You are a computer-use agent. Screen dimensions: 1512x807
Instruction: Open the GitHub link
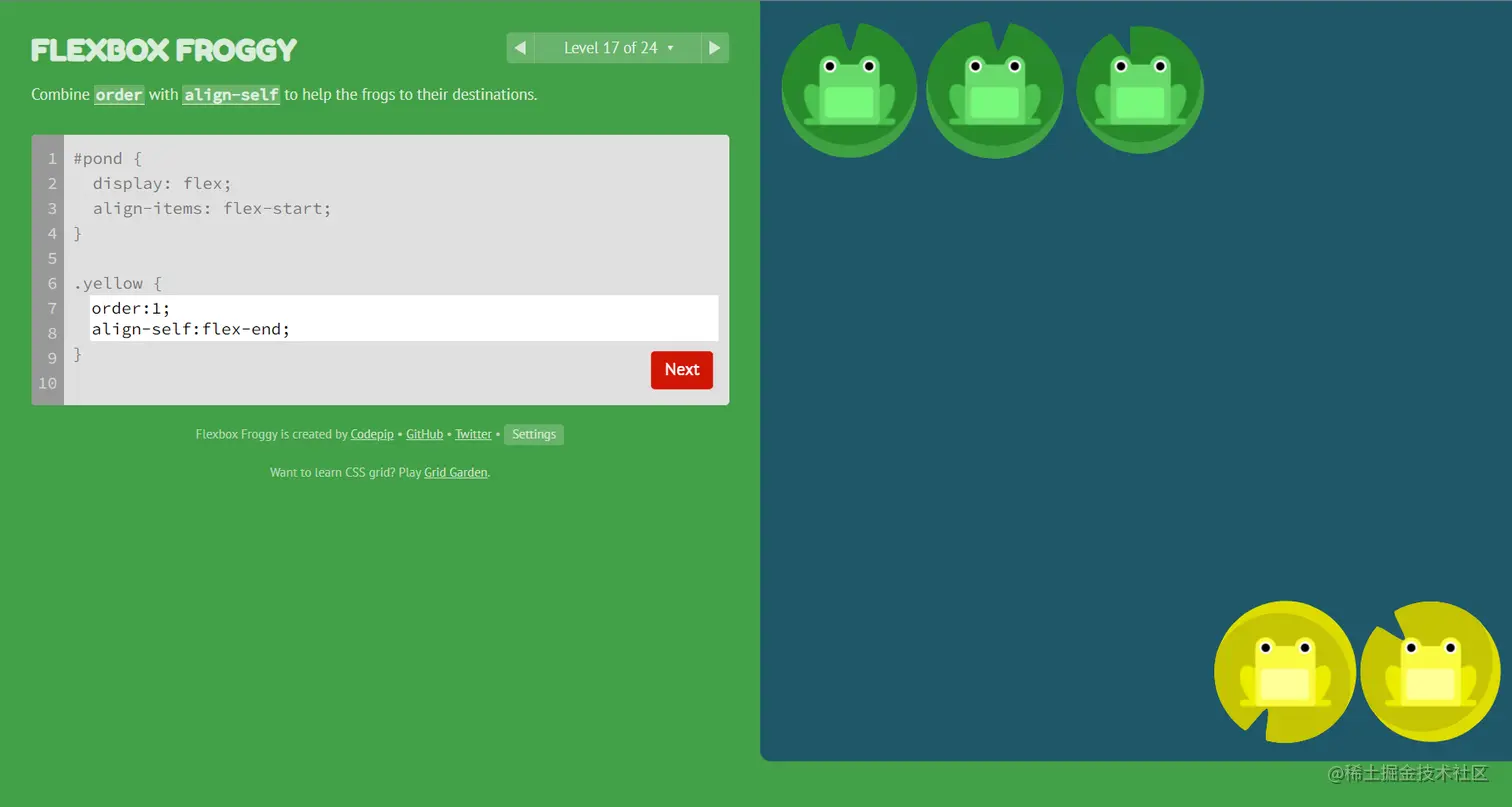424,434
